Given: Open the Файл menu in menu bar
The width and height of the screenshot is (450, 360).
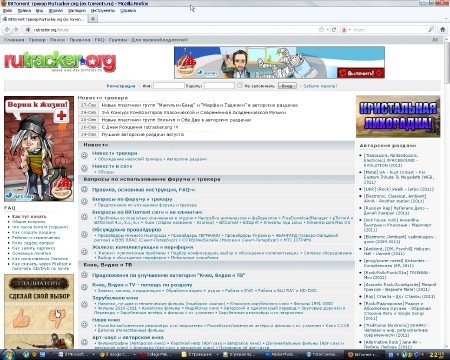Looking at the screenshot, I should click(x=8, y=11).
